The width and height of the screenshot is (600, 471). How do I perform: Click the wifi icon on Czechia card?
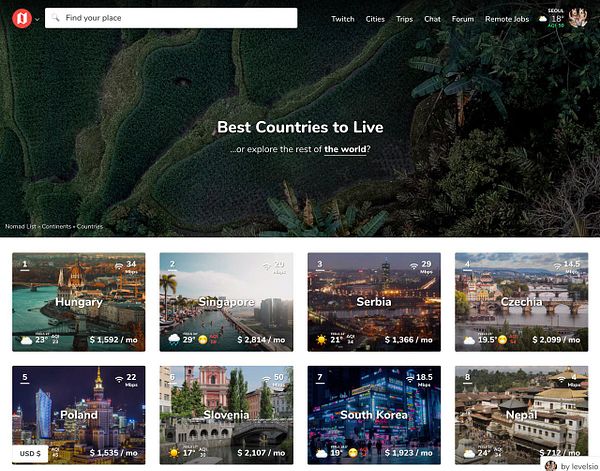pyautogui.click(x=558, y=266)
